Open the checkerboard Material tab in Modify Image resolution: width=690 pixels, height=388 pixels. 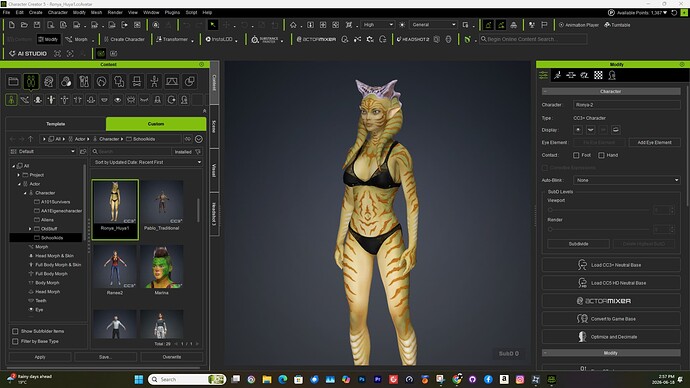(598, 75)
